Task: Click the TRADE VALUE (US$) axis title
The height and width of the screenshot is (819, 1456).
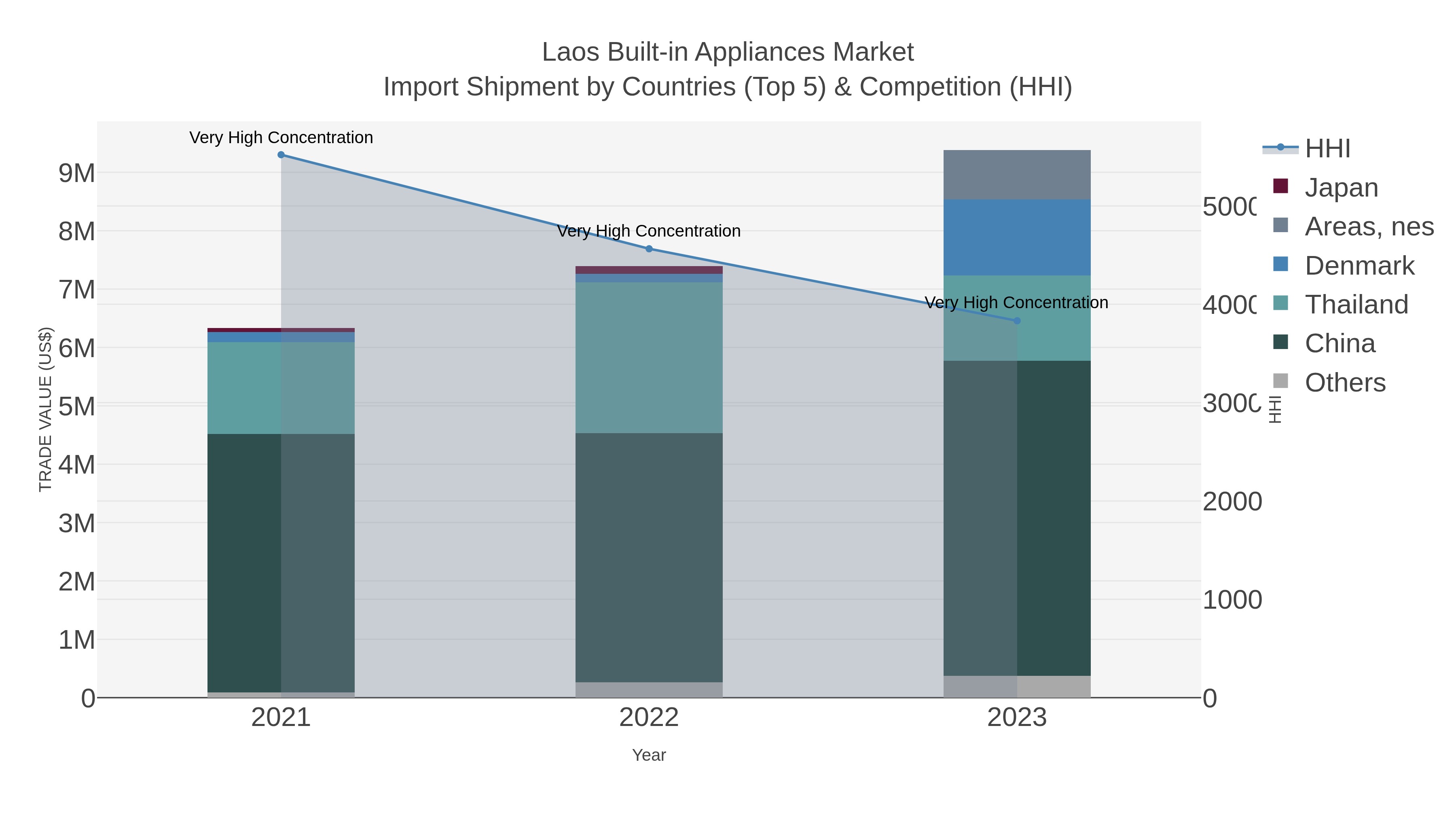Action: tap(45, 409)
